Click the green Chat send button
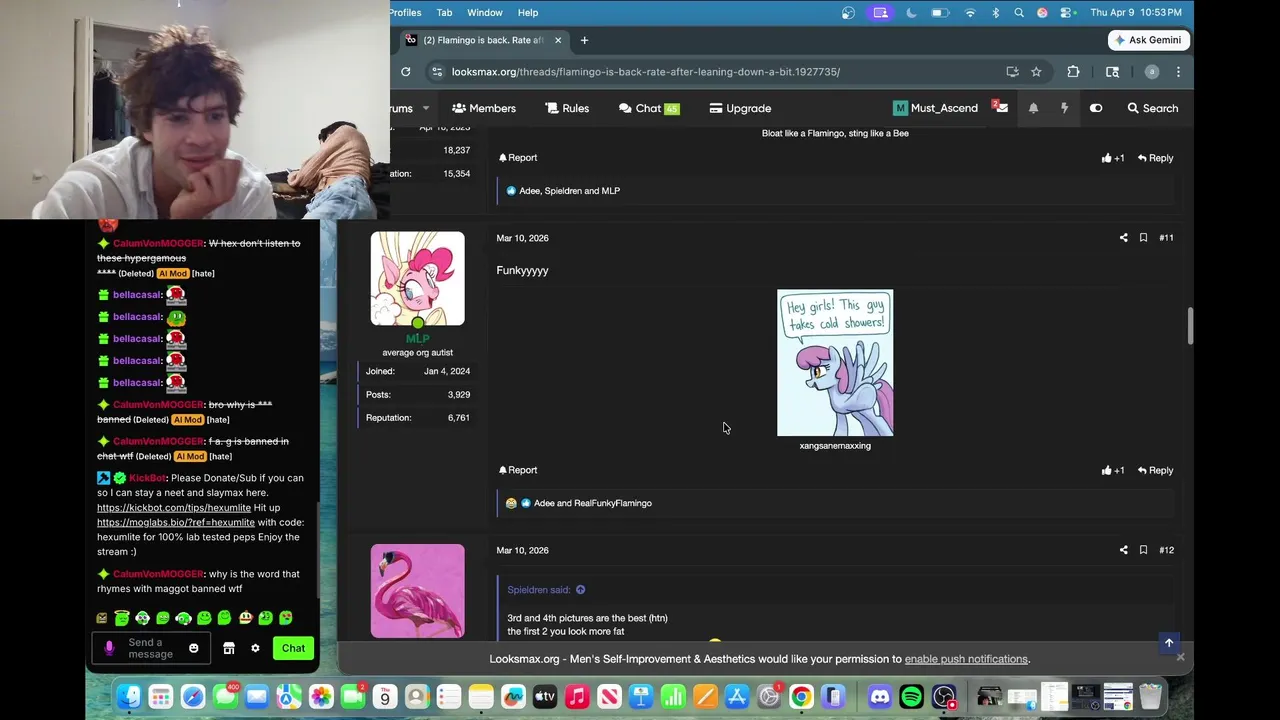This screenshot has width=1280, height=720. pos(293,648)
